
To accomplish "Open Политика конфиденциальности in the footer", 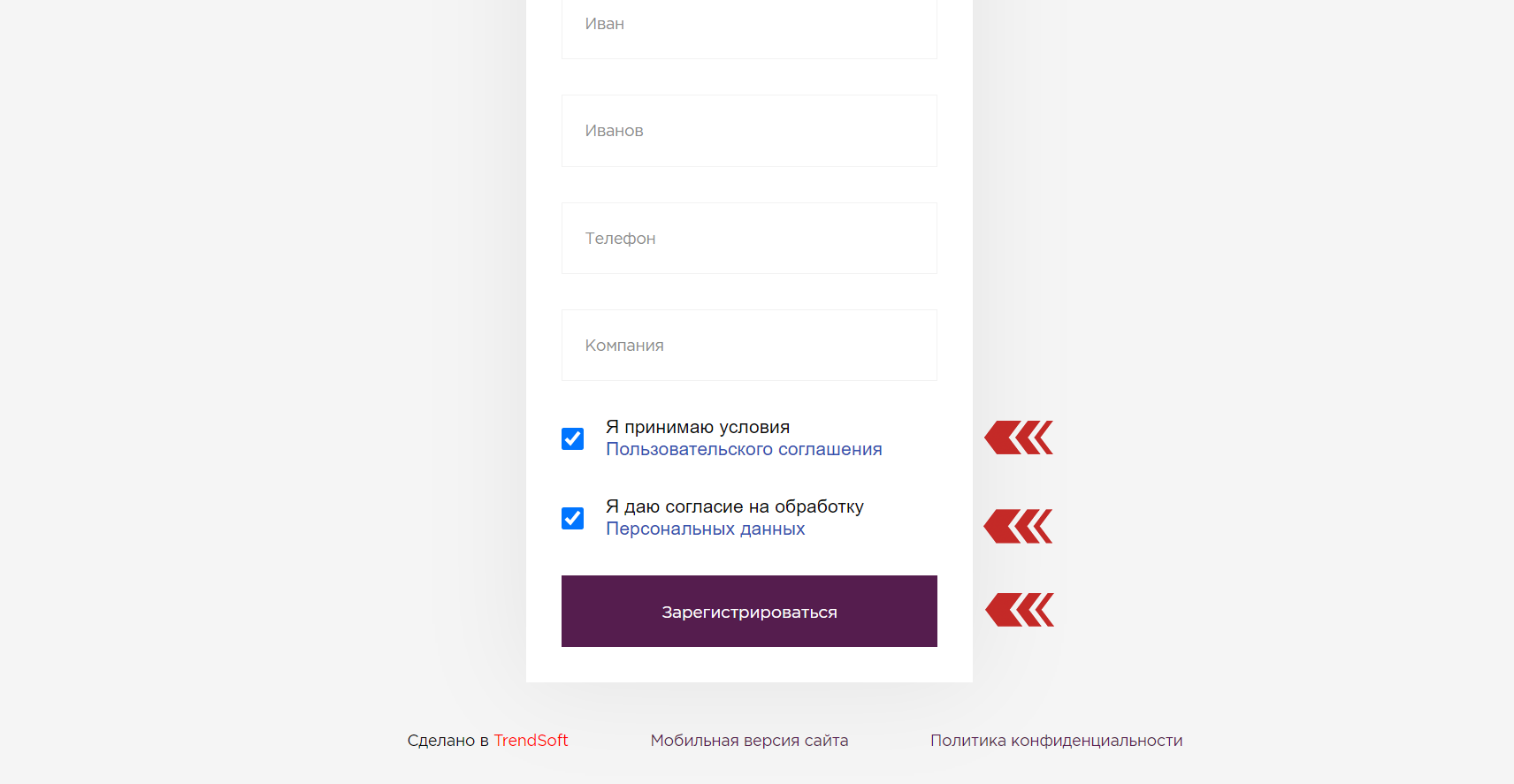I will pyautogui.click(x=1056, y=741).
